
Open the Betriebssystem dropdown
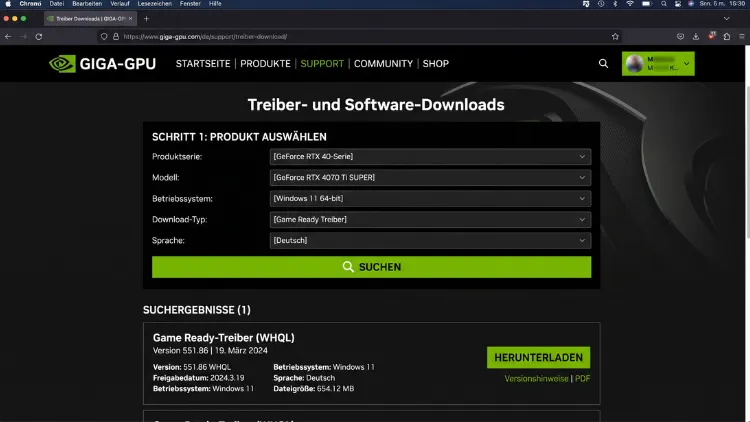point(430,199)
